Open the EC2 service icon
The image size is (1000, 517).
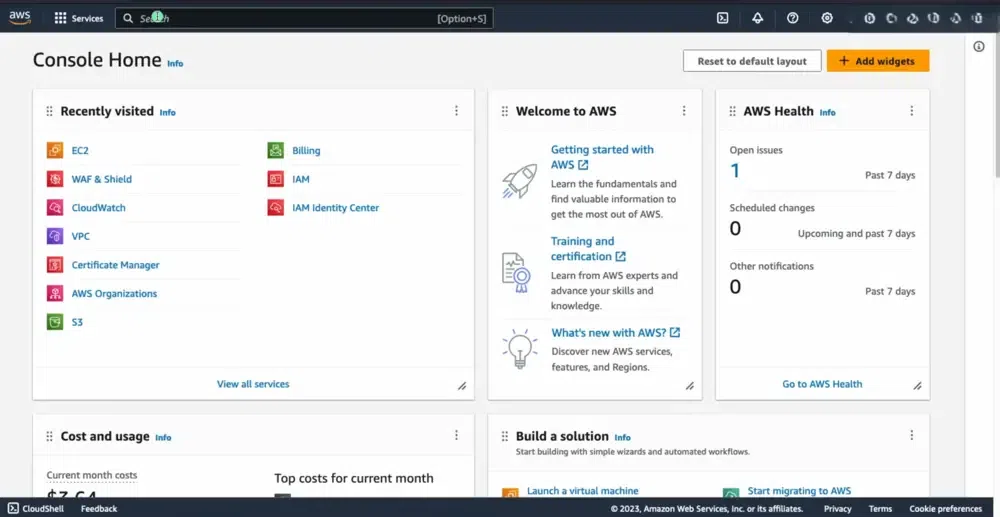click(x=55, y=151)
